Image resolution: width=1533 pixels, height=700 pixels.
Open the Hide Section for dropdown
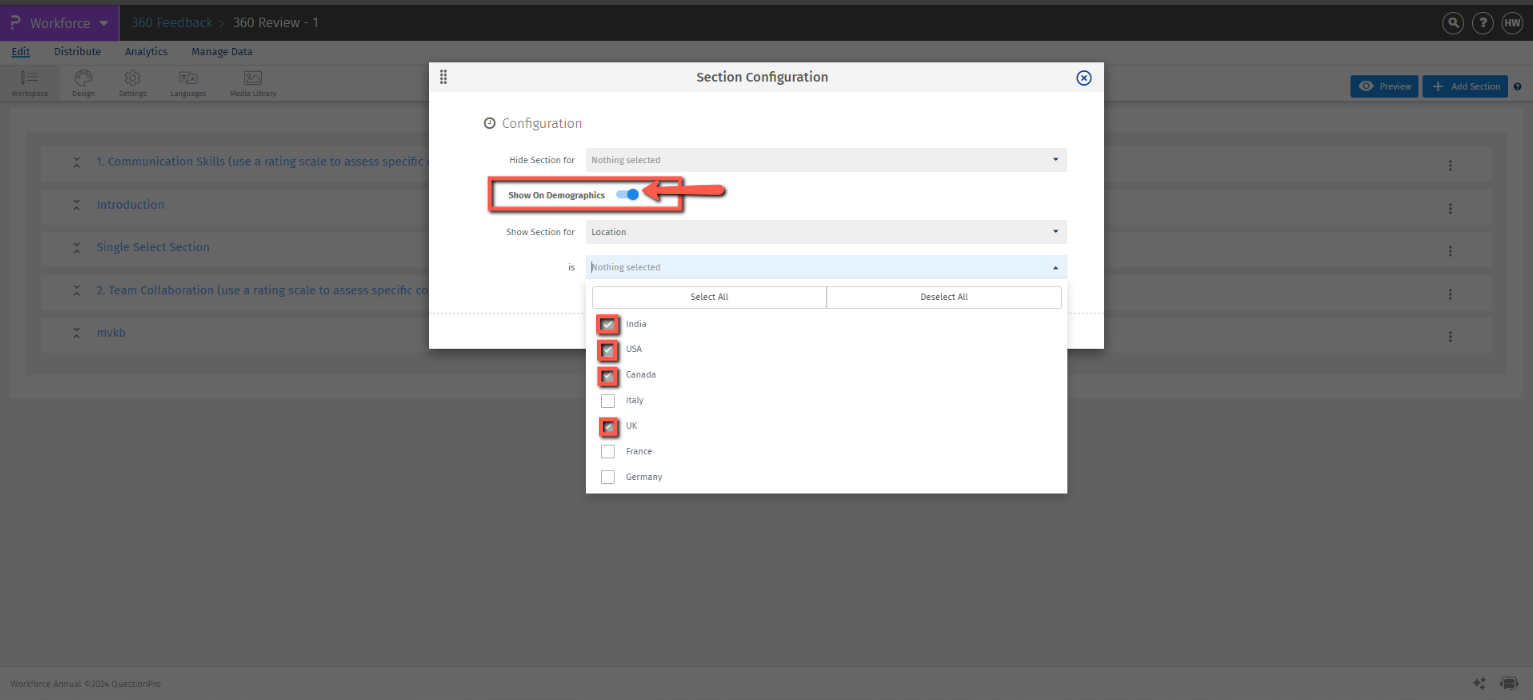pos(826,160)
